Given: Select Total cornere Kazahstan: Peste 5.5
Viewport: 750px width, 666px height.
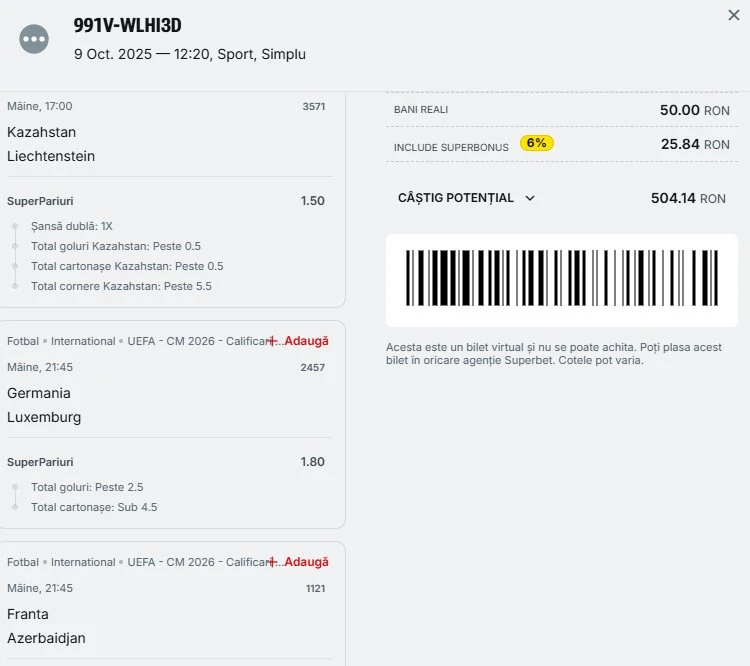Looking at the screenshot, I should point(121,286).
